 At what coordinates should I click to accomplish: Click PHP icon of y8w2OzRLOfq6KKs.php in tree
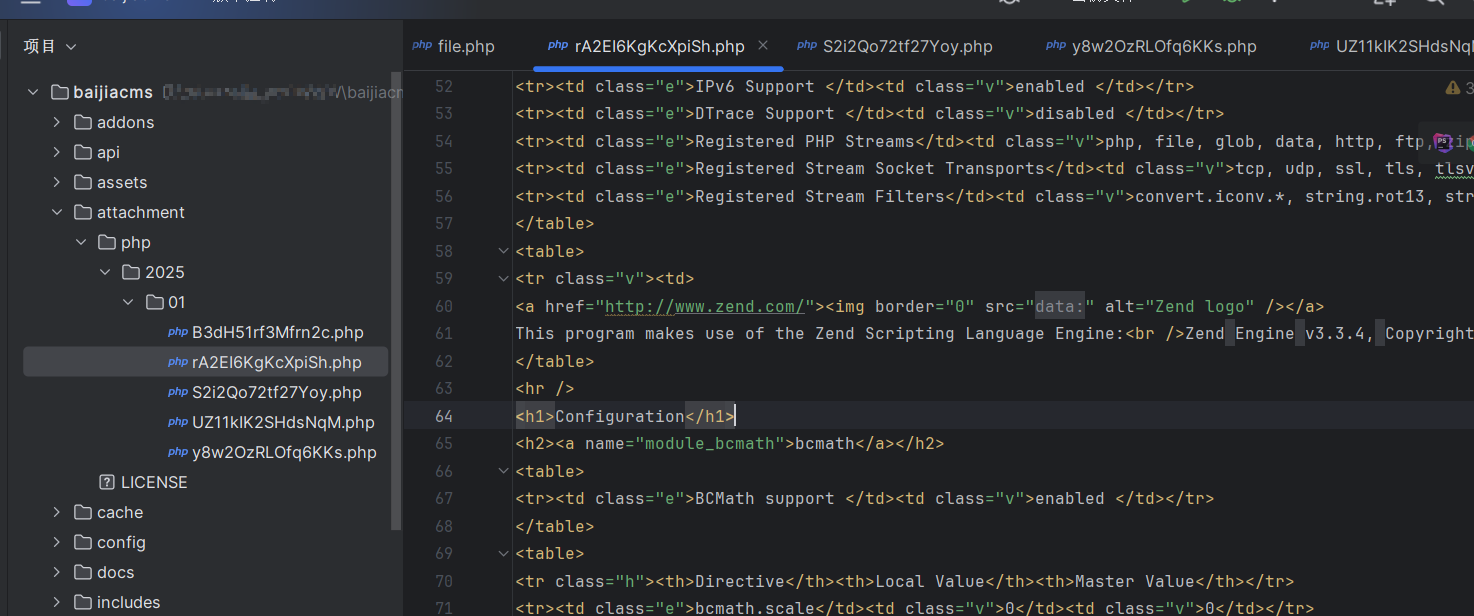[178, 452]
